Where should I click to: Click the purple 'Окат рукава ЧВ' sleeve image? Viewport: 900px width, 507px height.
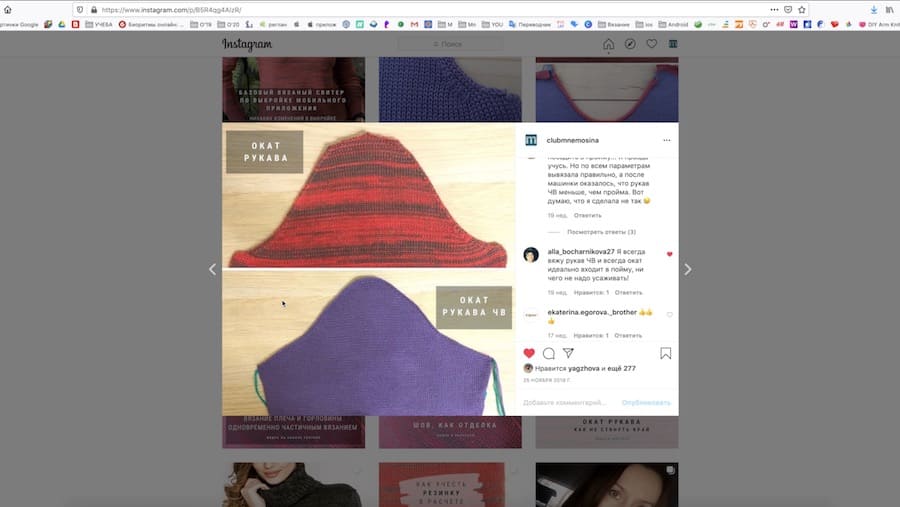[x=368, y=343]
